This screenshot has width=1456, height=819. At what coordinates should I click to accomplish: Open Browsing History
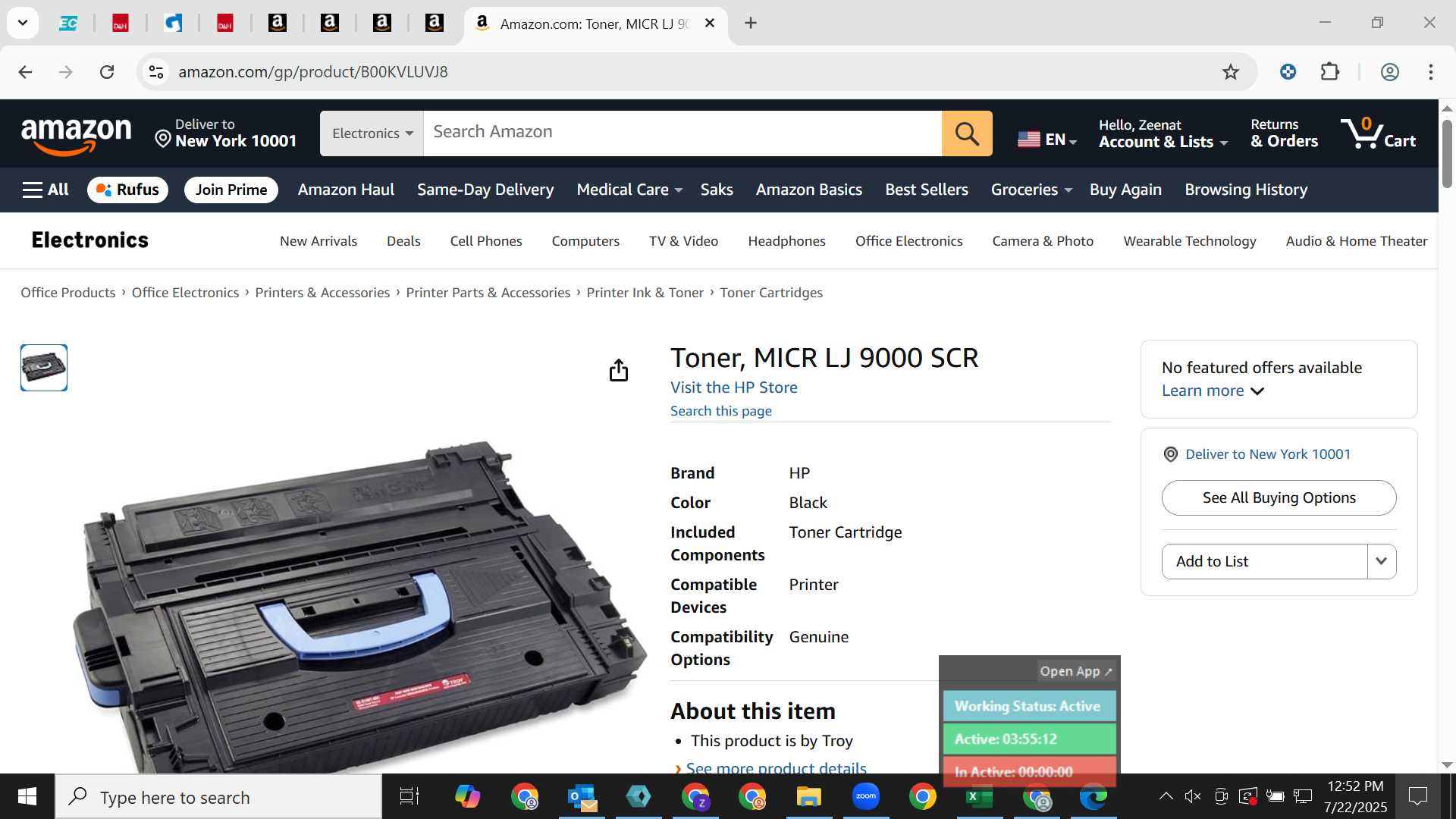point(1246,190)
